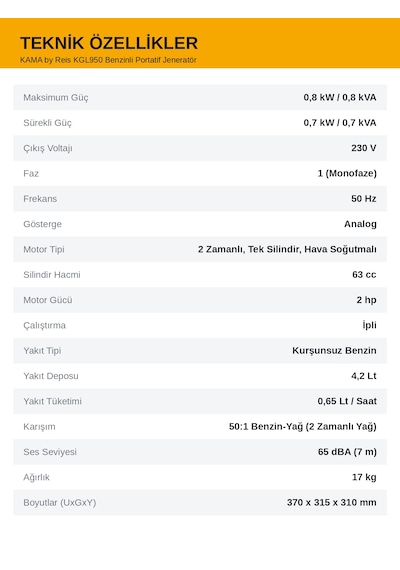400x570 pixels.
Task: Click the Faz row label
Action: click(x=31, y=173)
